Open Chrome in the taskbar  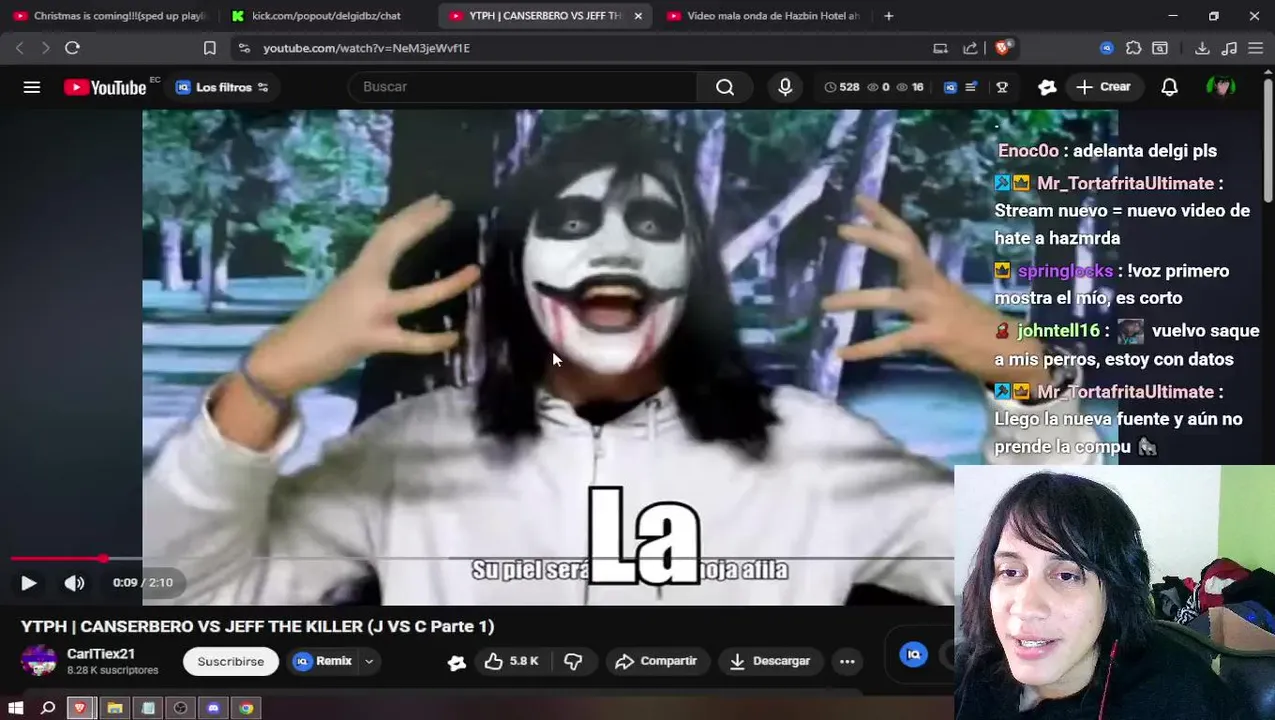(246, 708)
